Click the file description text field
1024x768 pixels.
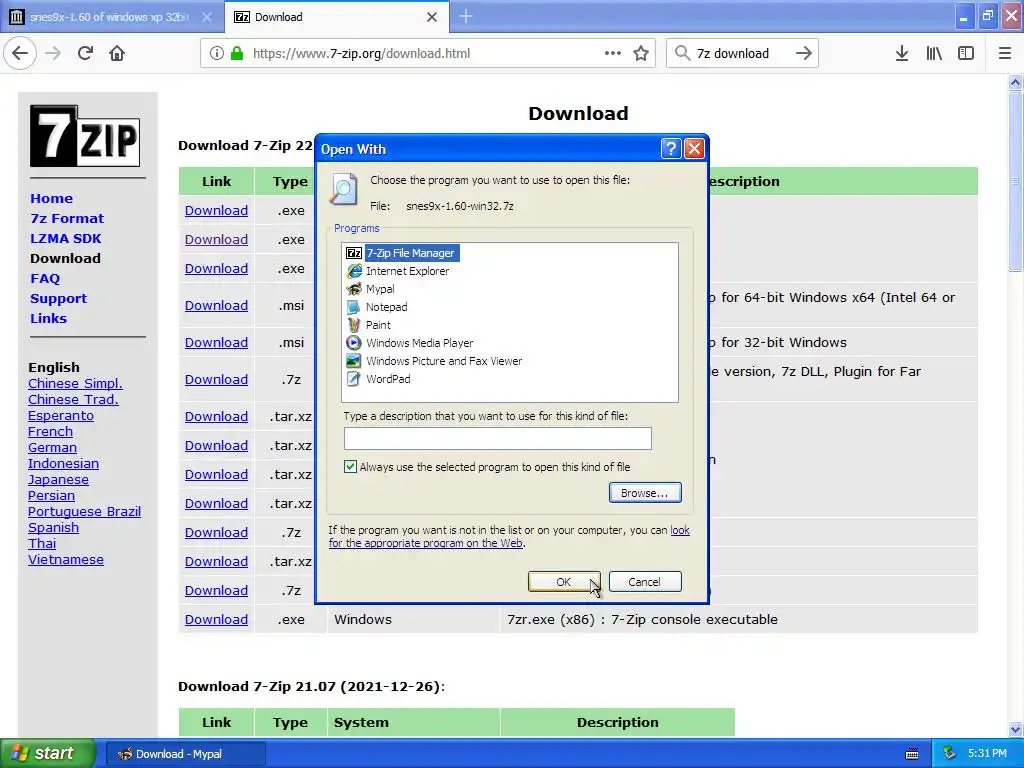click(498, 438)
